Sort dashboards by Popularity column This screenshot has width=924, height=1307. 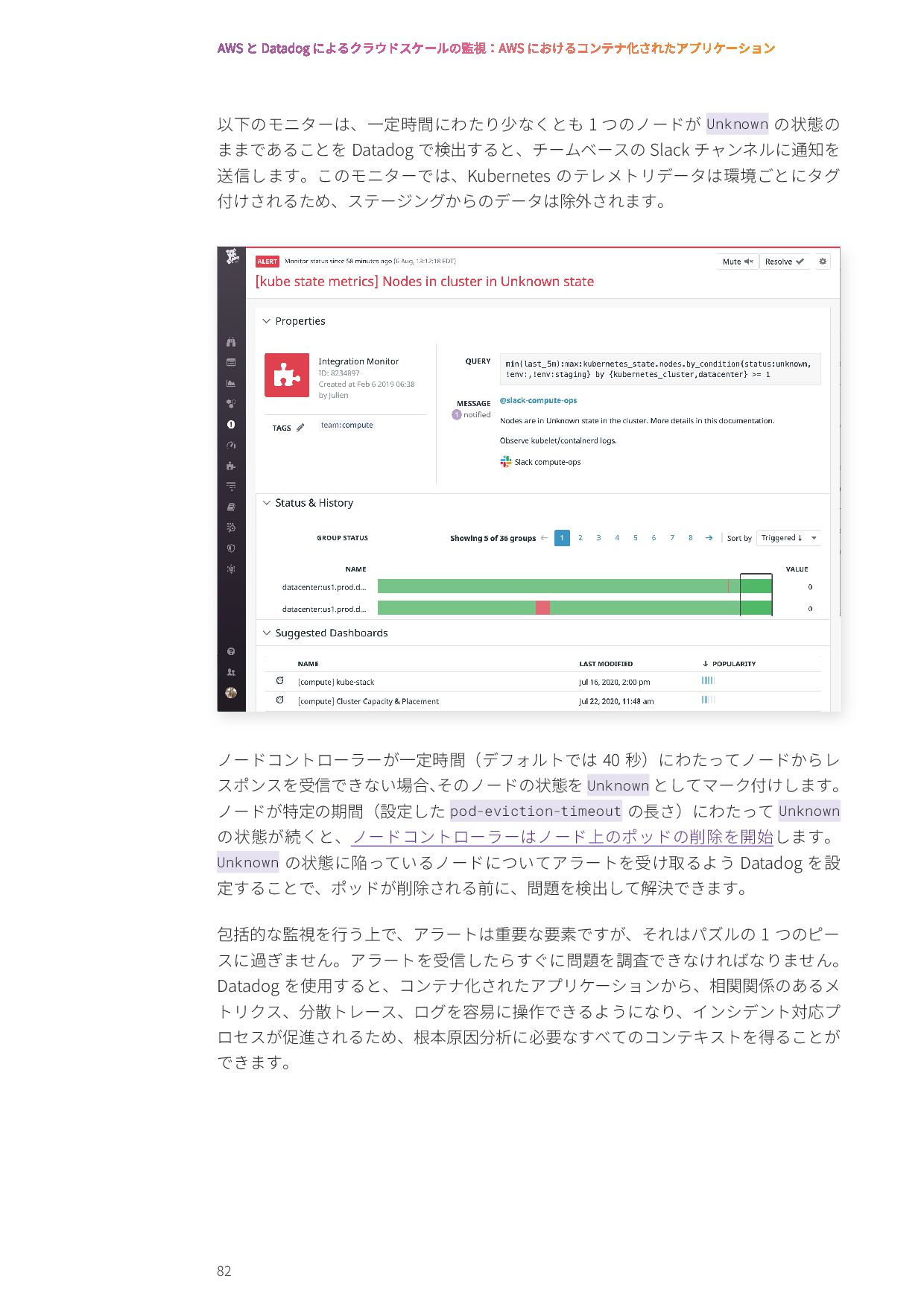729,663
